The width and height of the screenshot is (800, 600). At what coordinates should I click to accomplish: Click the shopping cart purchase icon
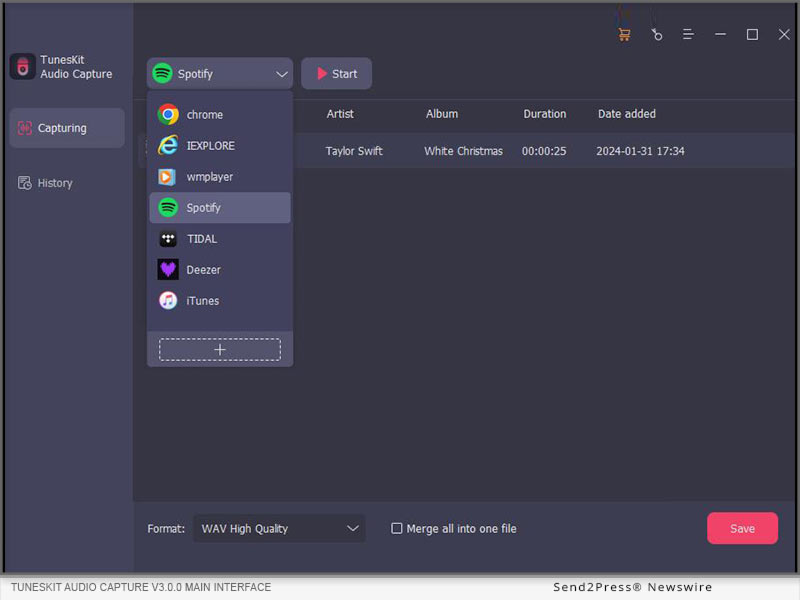click(x=624, y=34)
